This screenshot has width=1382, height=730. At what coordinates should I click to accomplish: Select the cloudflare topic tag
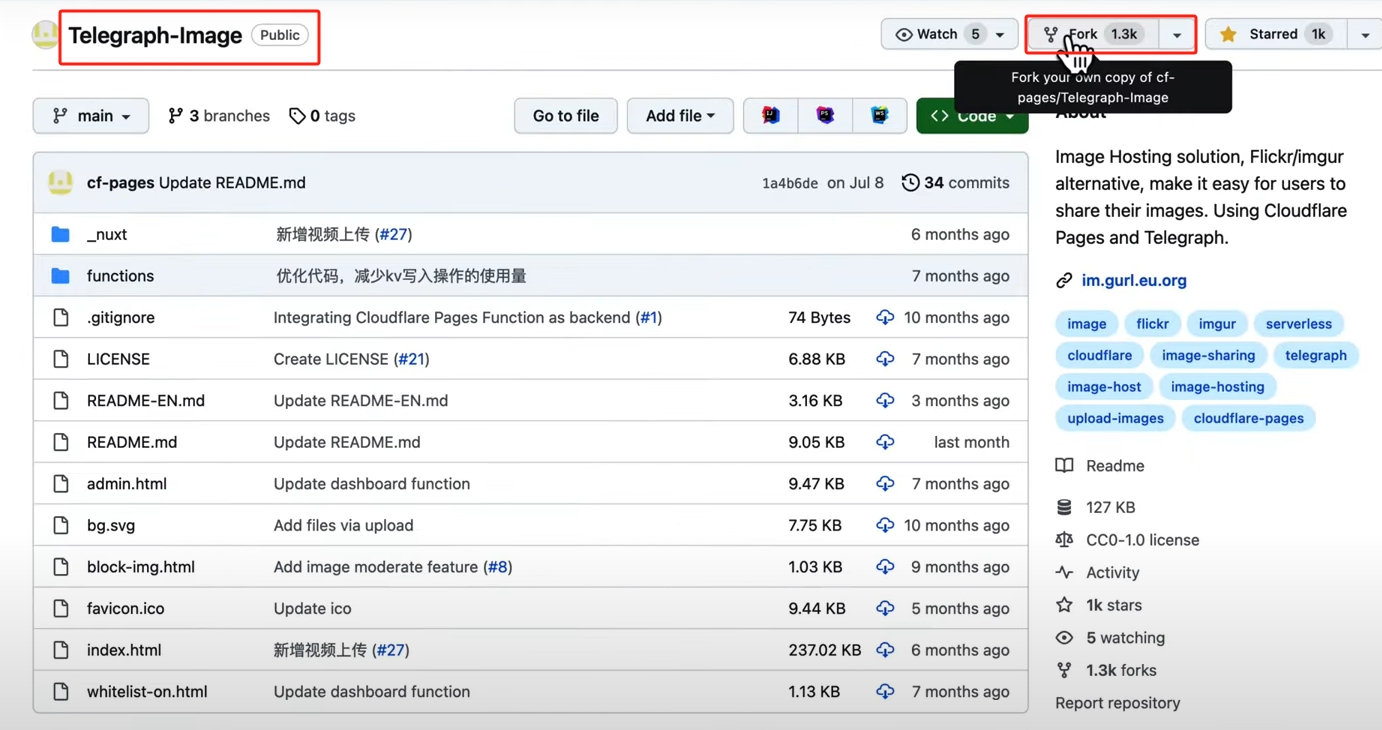click(x=1100, y=355)
